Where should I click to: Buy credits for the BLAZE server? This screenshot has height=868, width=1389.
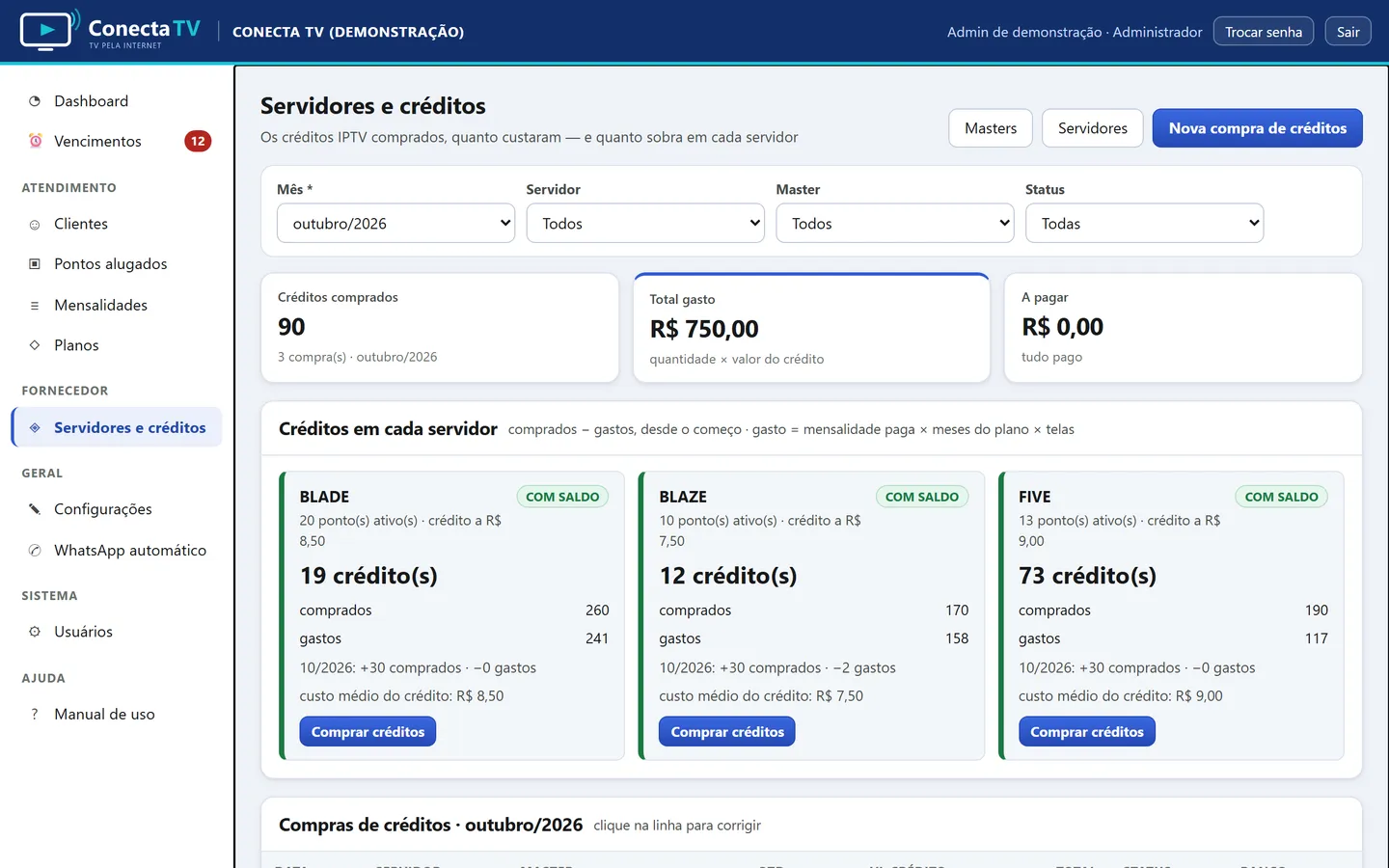click(x=727, y=732)
